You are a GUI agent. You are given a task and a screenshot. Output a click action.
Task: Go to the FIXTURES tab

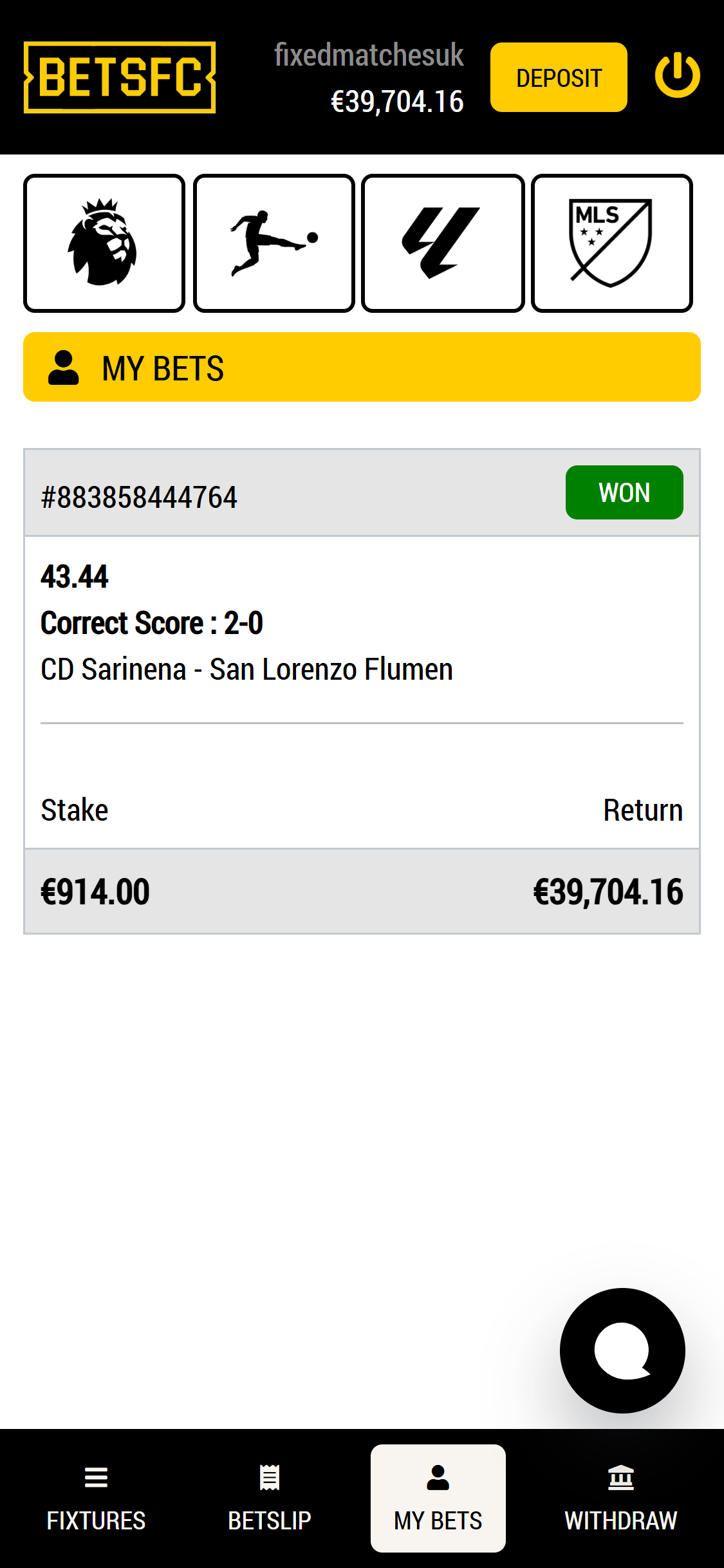pyautogui.click(x=96, y=1498)
